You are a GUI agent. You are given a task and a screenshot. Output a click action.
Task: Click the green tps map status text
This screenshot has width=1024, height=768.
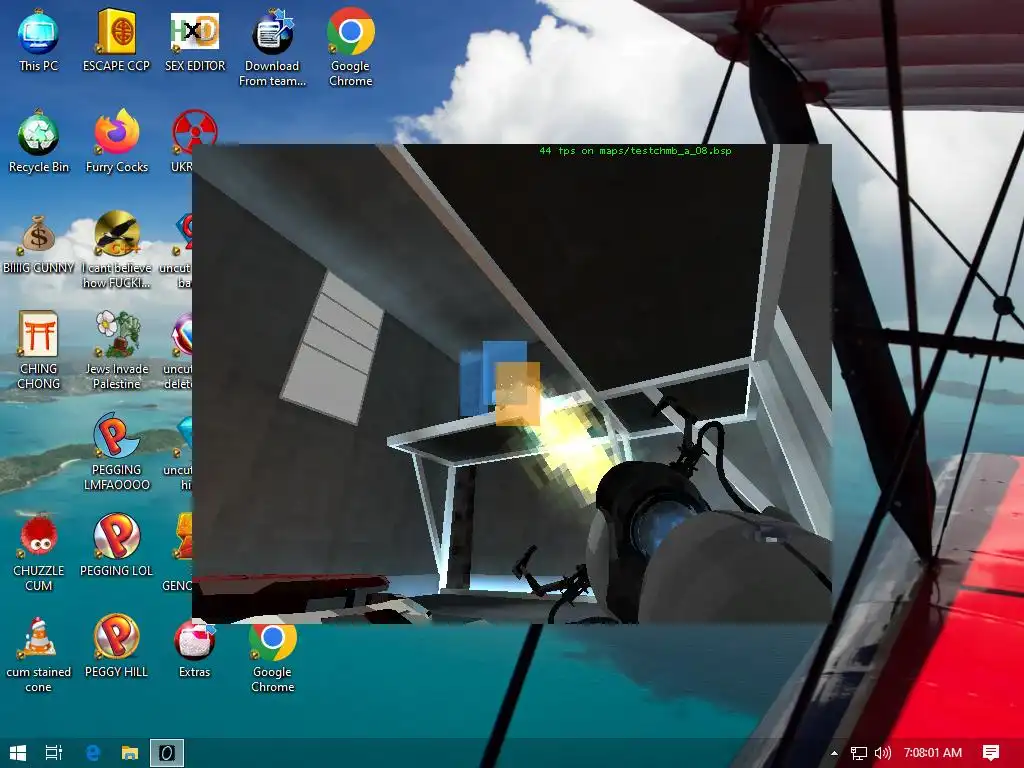pyautogui.click(x=635, y=151)
